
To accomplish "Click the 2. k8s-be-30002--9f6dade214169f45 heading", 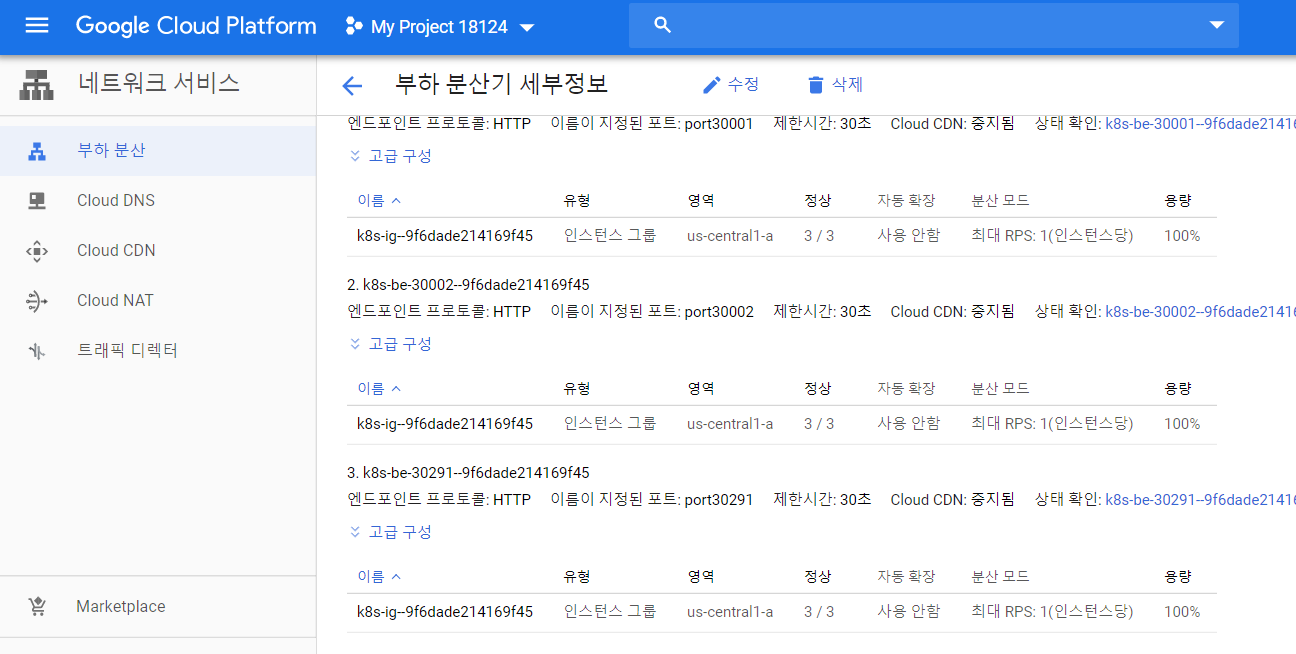I will click(x=469, y=285).
